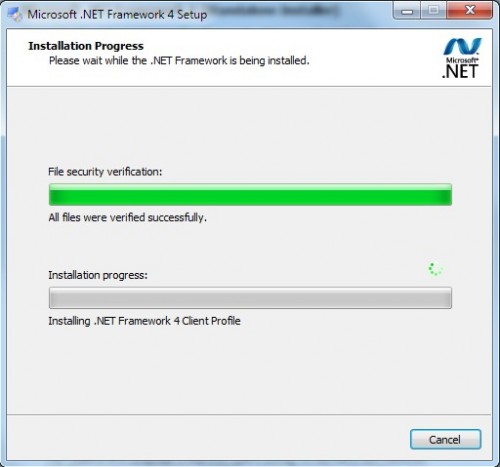Click the greyed-out maximize window button
This screenshot has width=500, height=467.
click(x=433, y=11)
